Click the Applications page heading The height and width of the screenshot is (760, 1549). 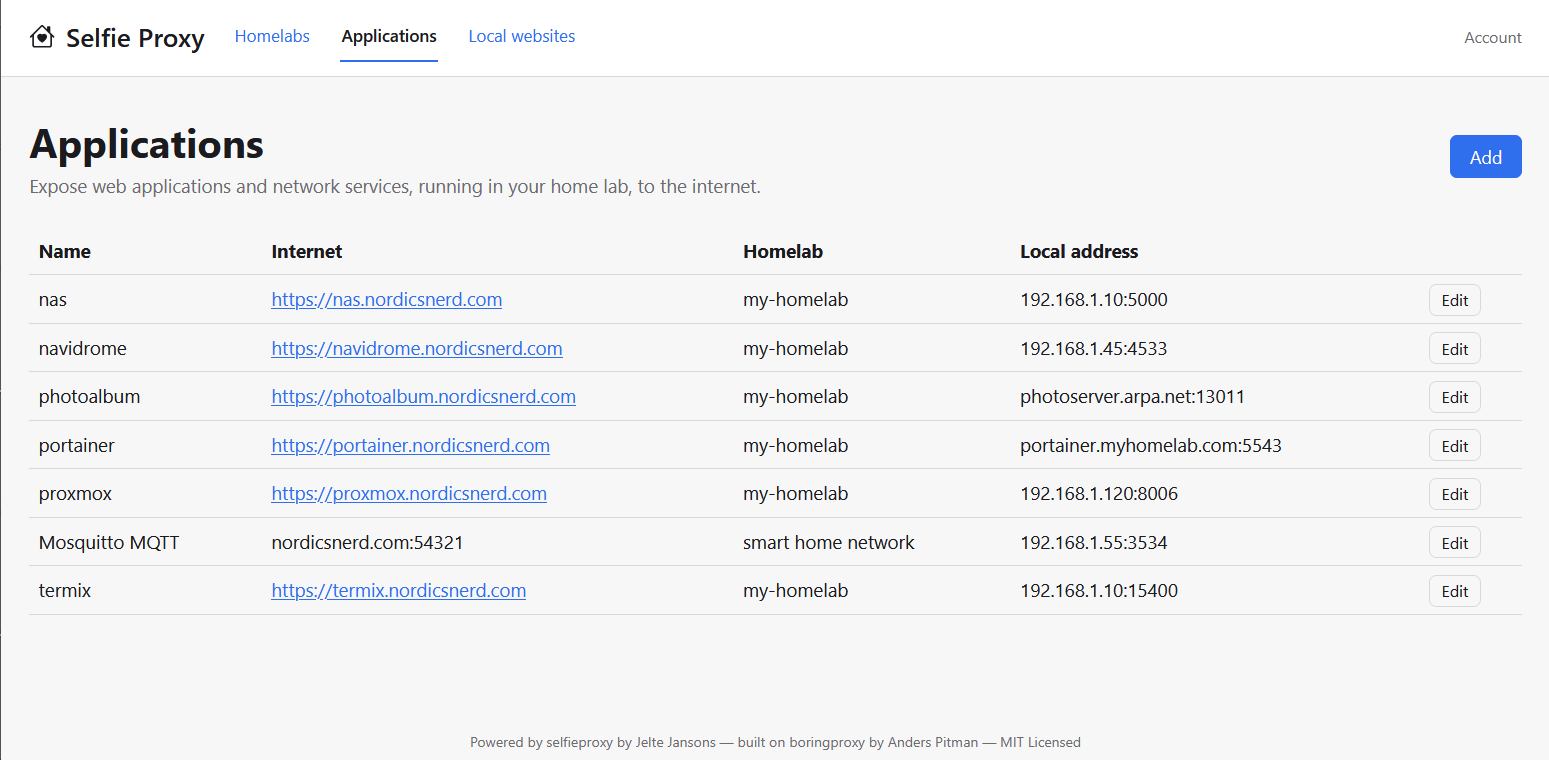147,145
